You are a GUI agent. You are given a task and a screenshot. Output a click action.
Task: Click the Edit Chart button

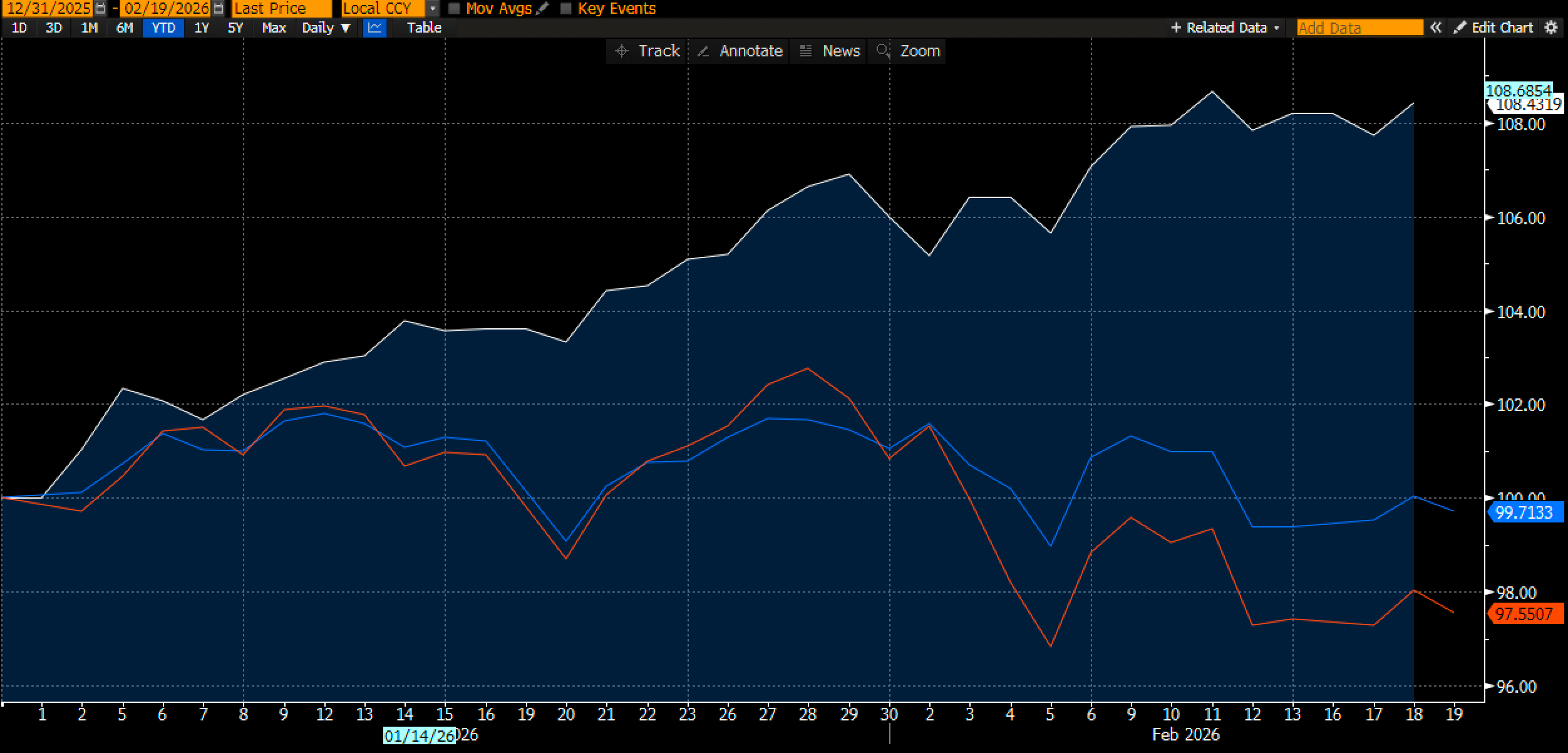click(1494, 28)
